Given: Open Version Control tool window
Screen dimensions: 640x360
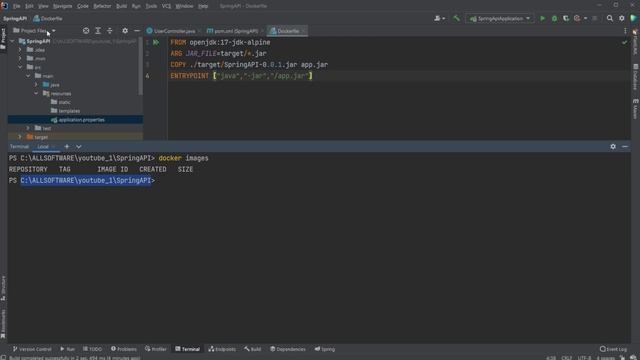Looking at the screenshot, I should (32, 349).
